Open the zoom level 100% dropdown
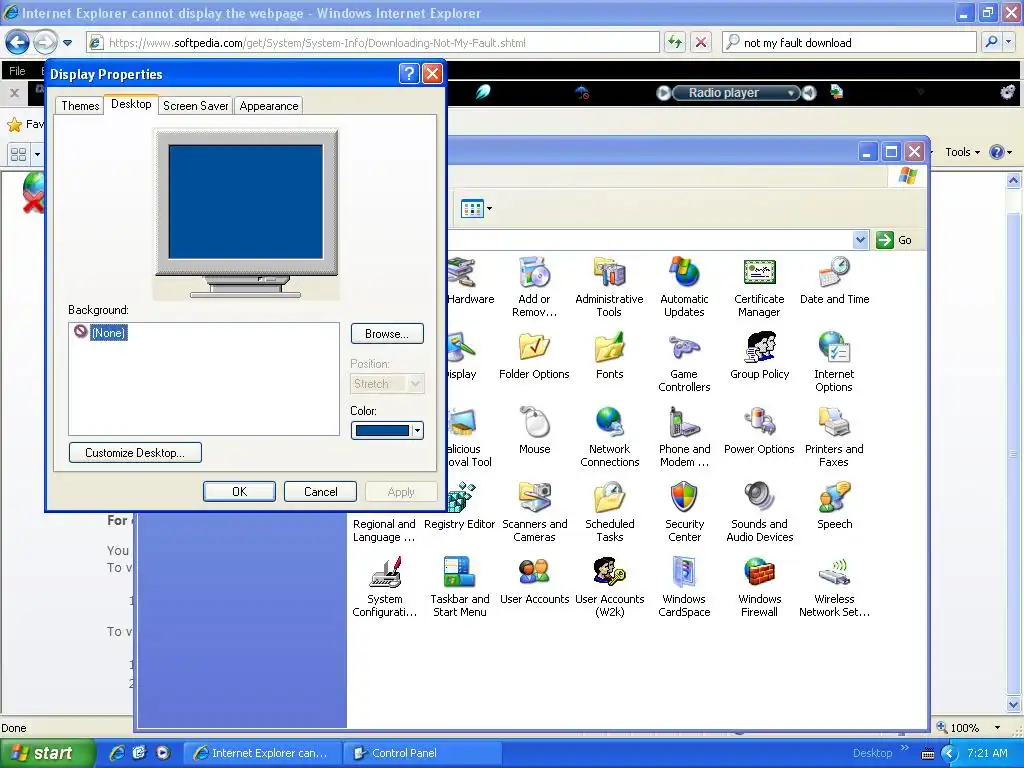Image resolution: width=1024 pixels, height=768 pixels. coord(997,728)
